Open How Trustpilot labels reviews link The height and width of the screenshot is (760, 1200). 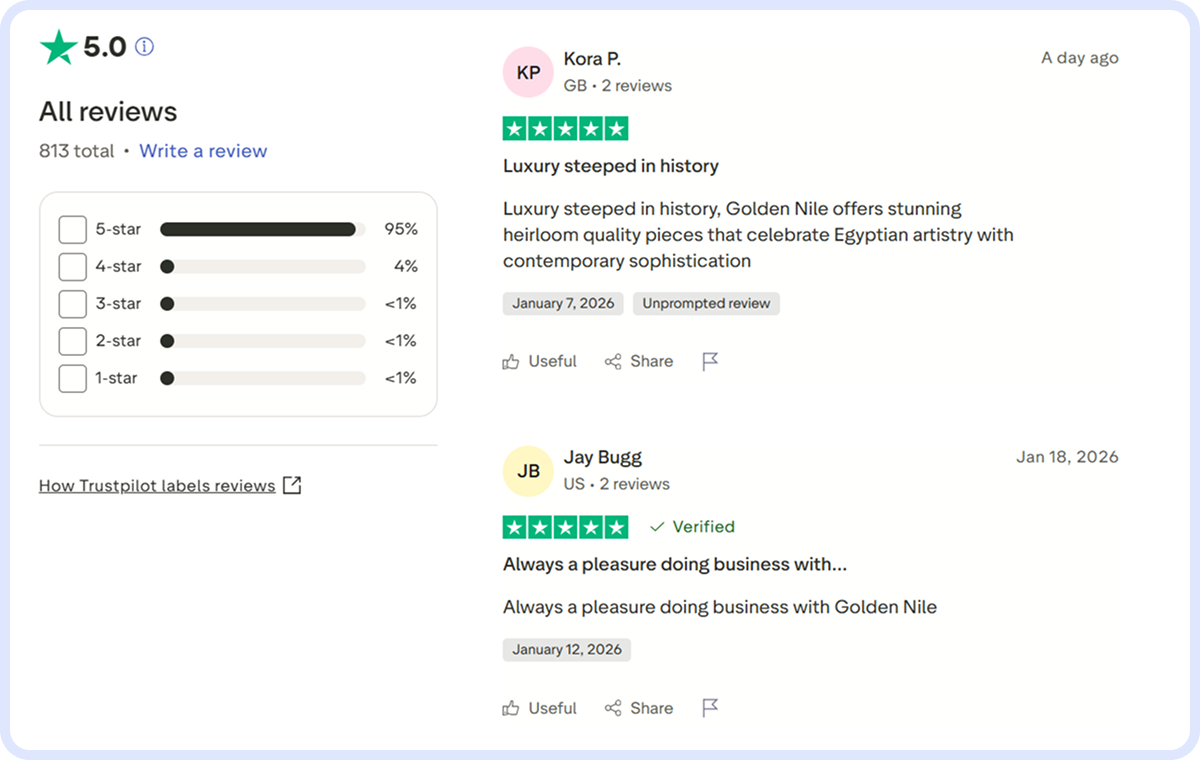tap(157, 486)
